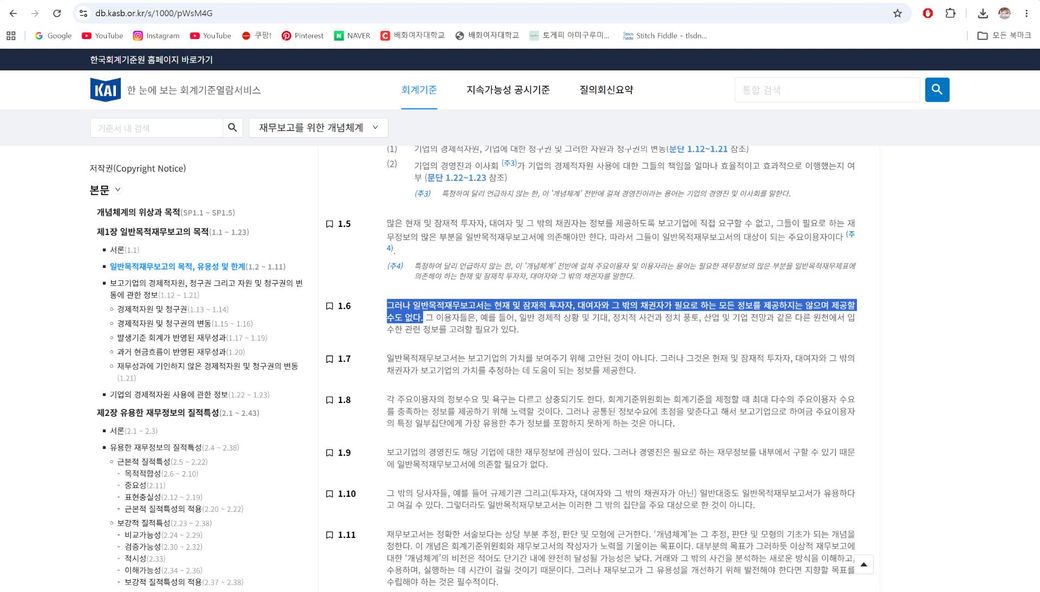Open 근본적 질적특성(2.5~2.22) item

point(162,461)
